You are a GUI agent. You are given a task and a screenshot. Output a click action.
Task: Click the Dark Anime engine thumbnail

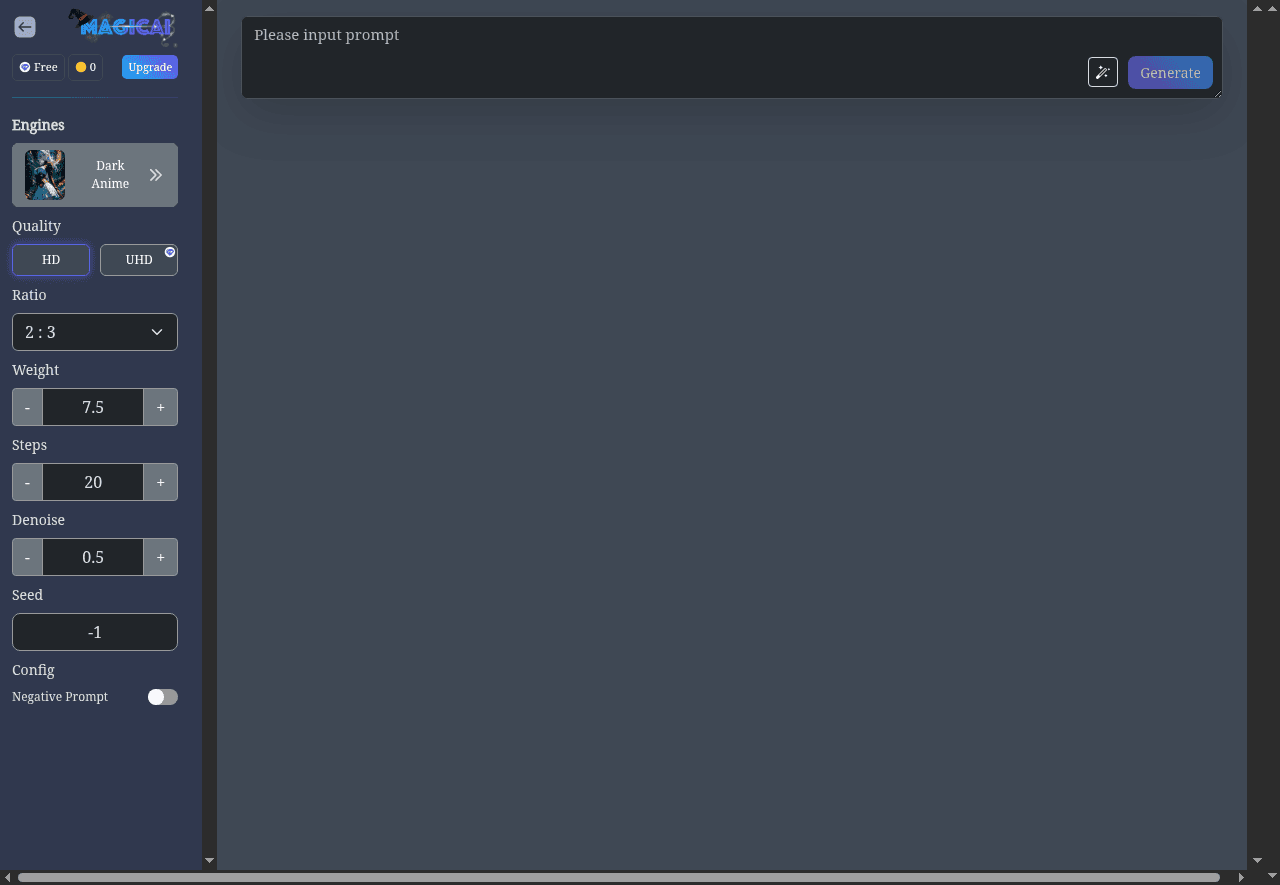click(x=45, y=175)
